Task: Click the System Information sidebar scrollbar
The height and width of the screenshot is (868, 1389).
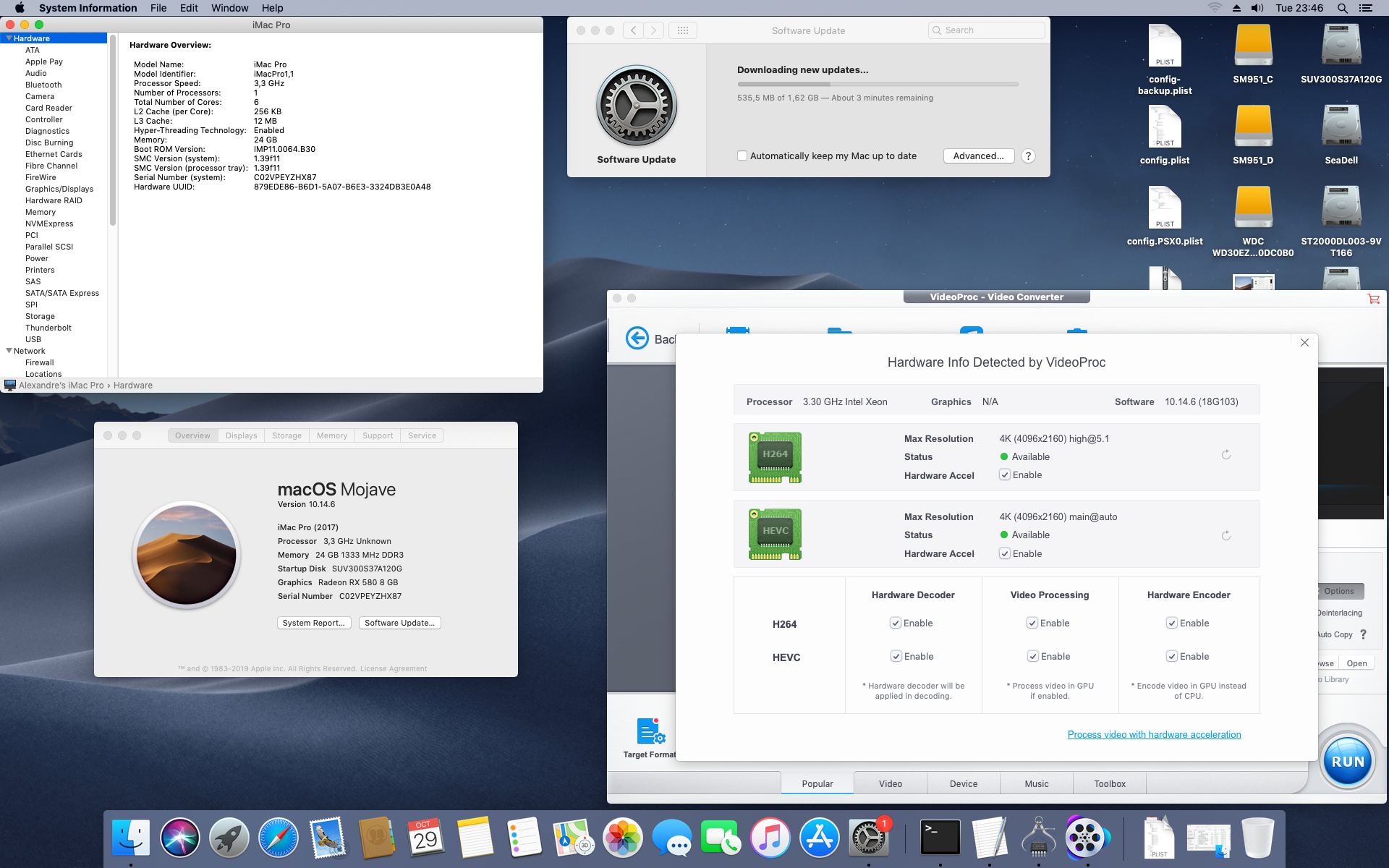Action: [113, 130]
